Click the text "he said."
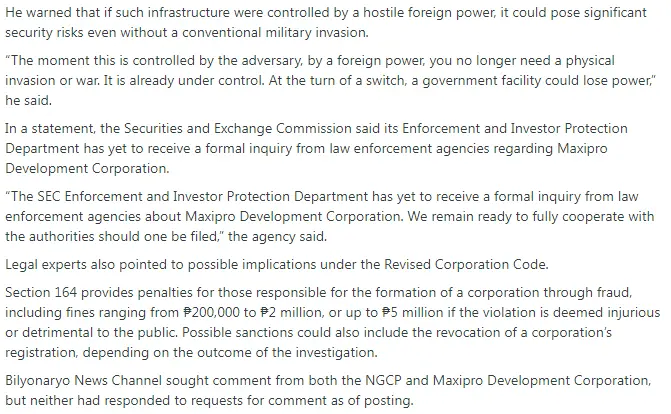671x414 pixels. (x=28, y=100)
